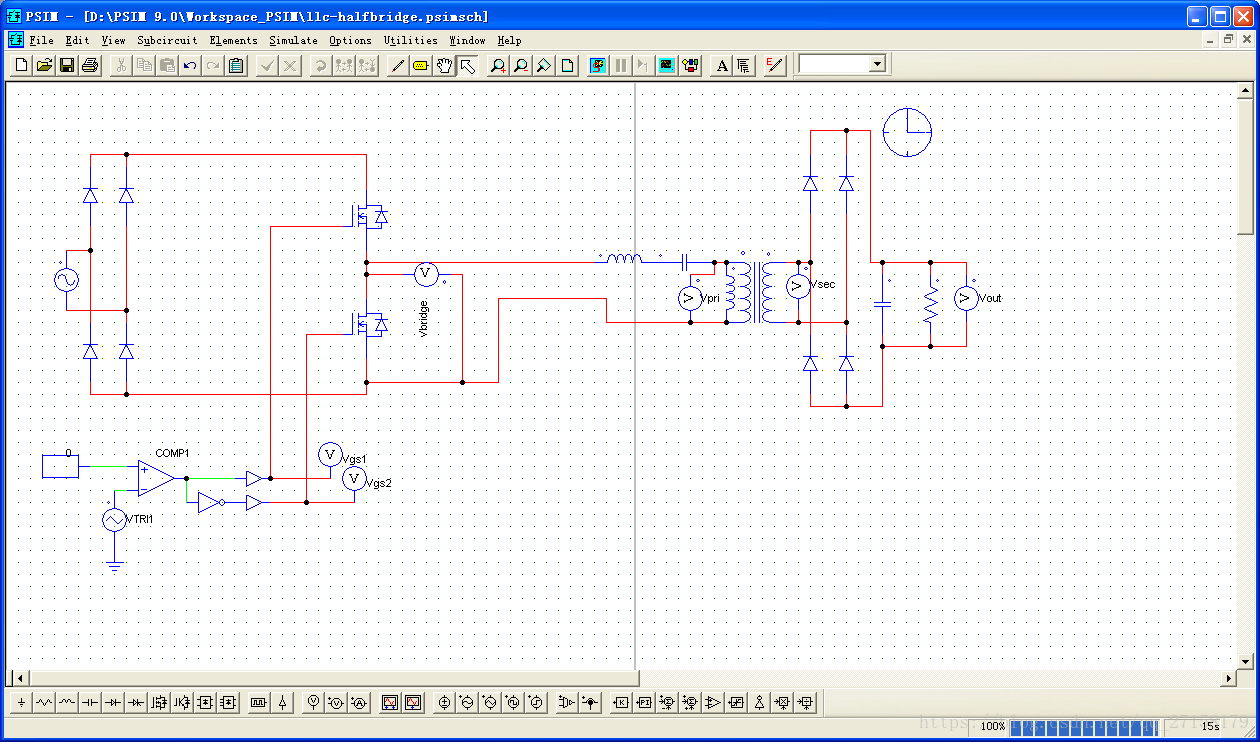This screenshot has width=1260, height=742.
Task: Select the Vout voltage probe
Action: (x=966, y=298)
